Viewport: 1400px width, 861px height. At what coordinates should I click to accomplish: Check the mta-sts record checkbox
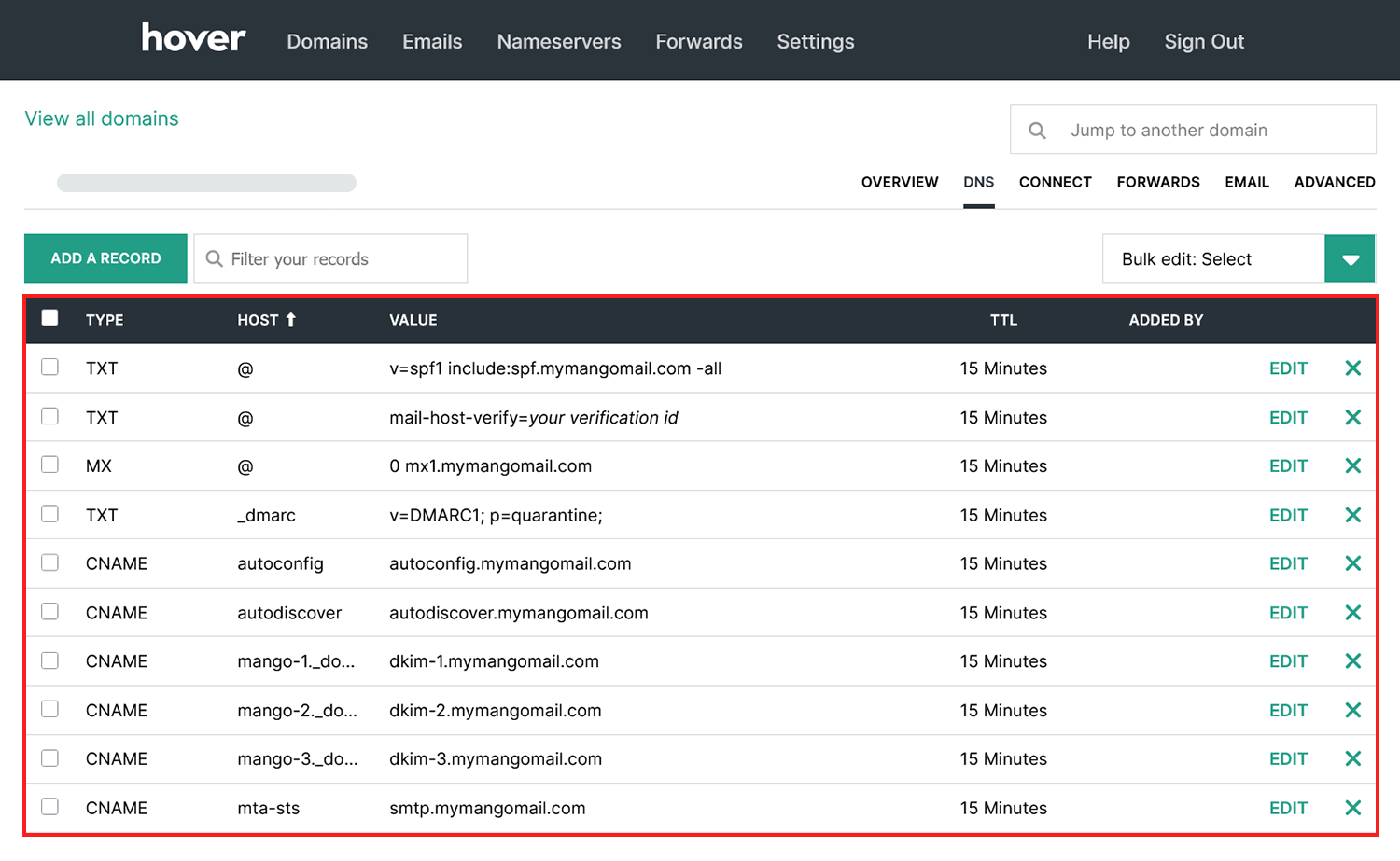coord(50,807)
